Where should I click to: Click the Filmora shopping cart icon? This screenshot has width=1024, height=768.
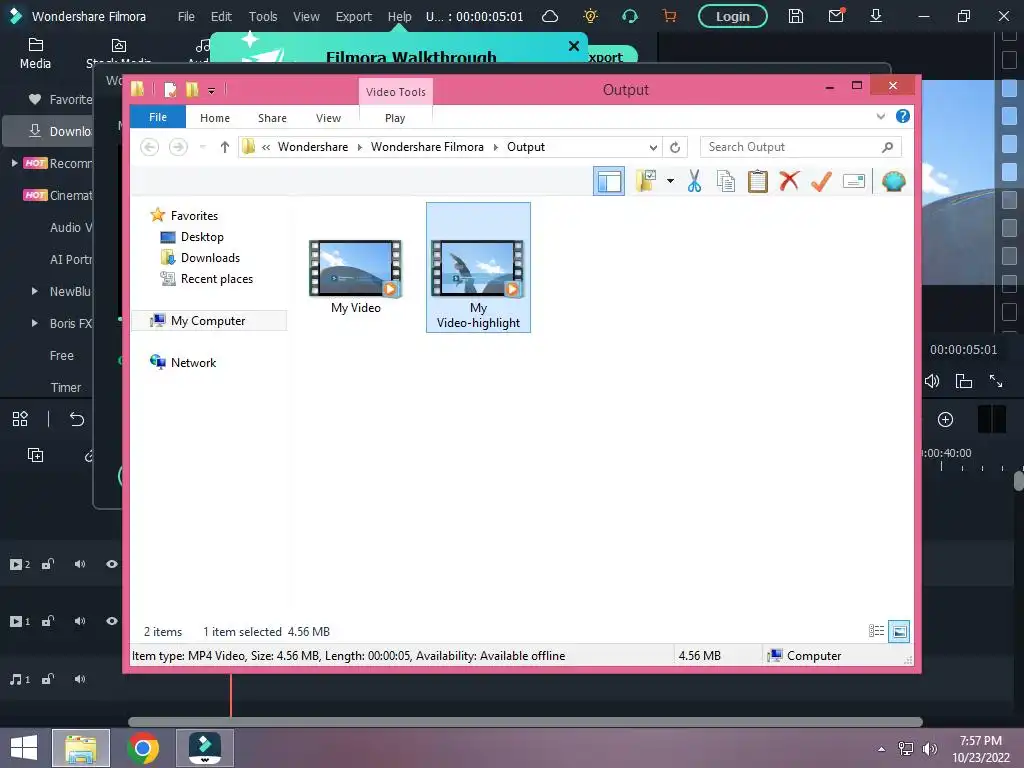[x=669, y=16]
